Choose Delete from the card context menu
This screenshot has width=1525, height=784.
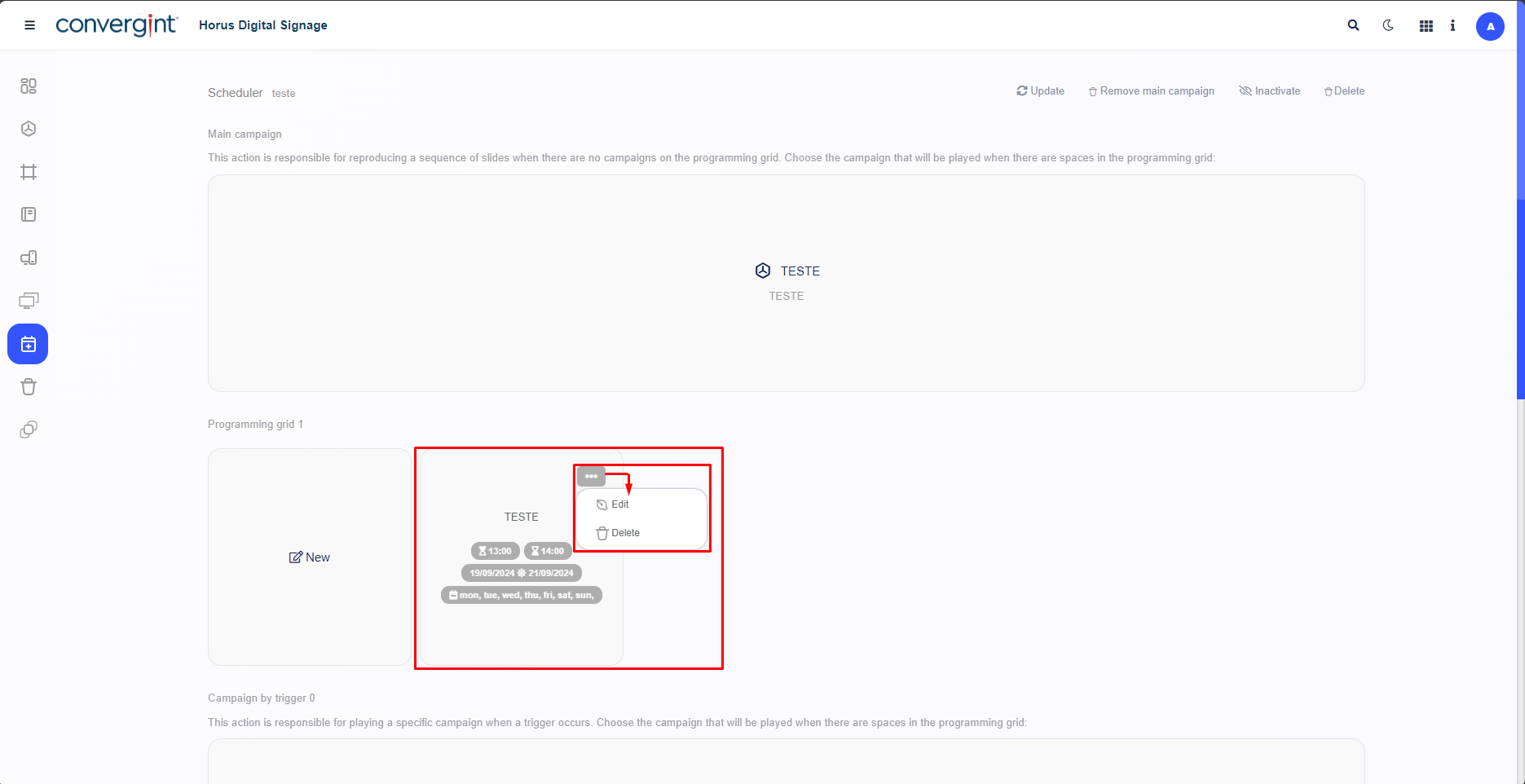(624, 533)
